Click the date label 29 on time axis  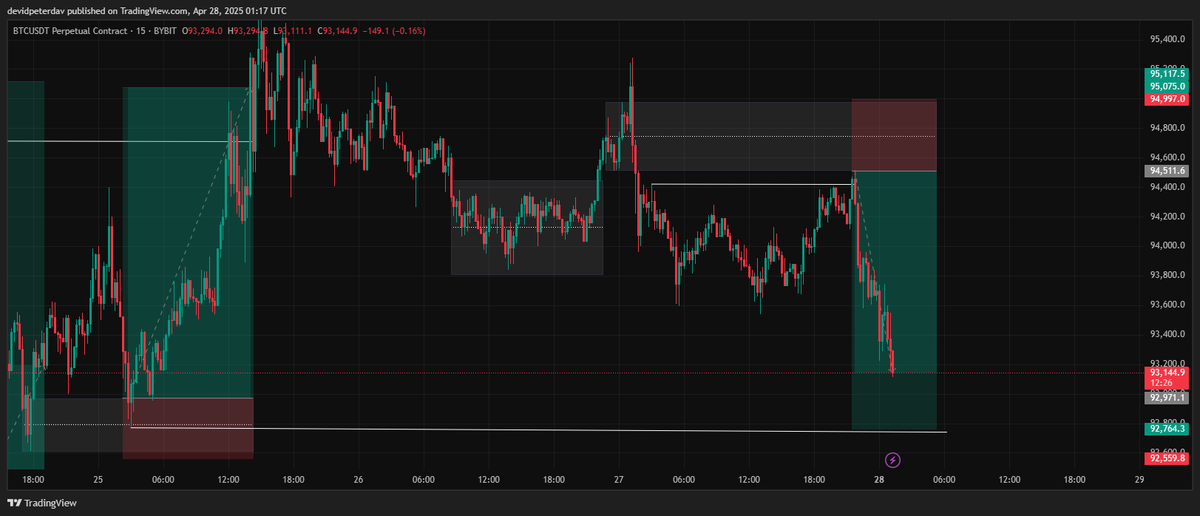[x=1139, y=480]
